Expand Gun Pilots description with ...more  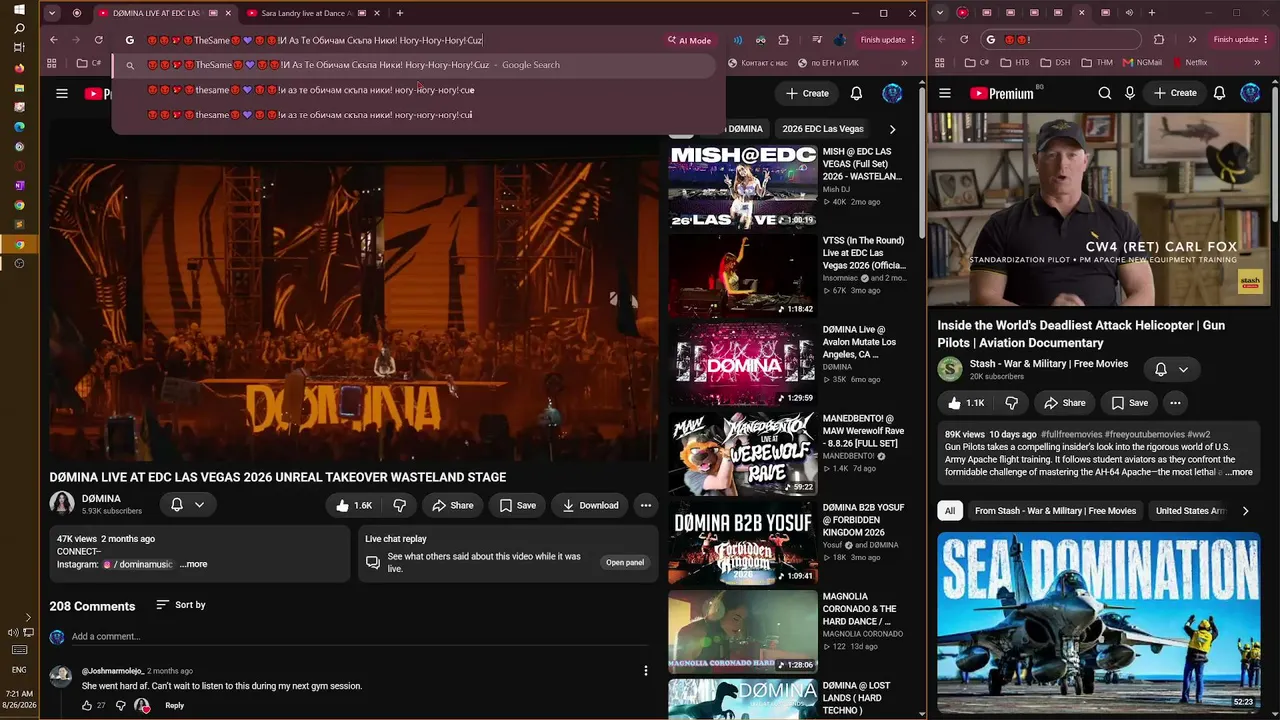tap(1238, 472)
